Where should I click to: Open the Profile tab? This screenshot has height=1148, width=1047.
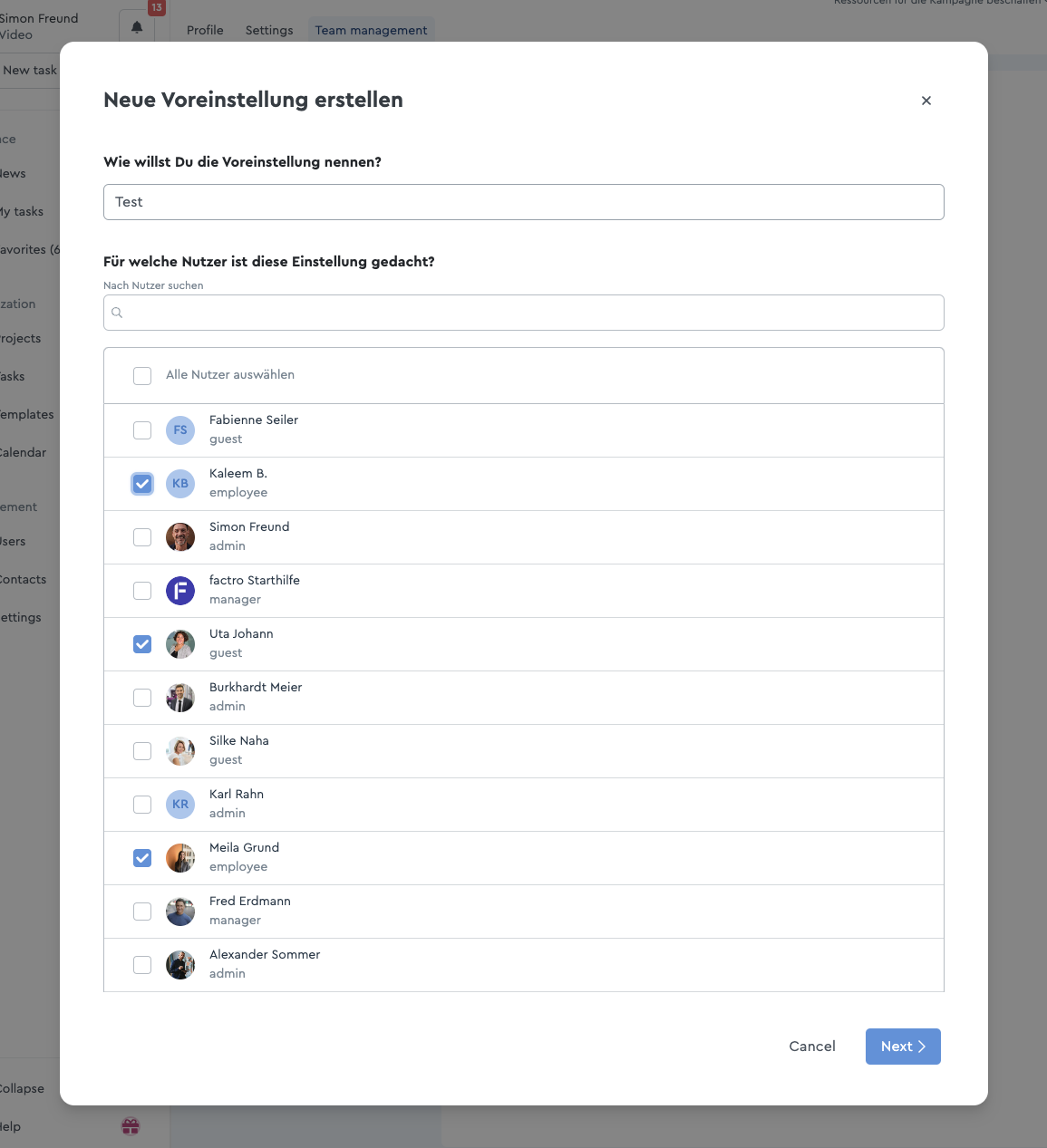(x=205, y=30)
